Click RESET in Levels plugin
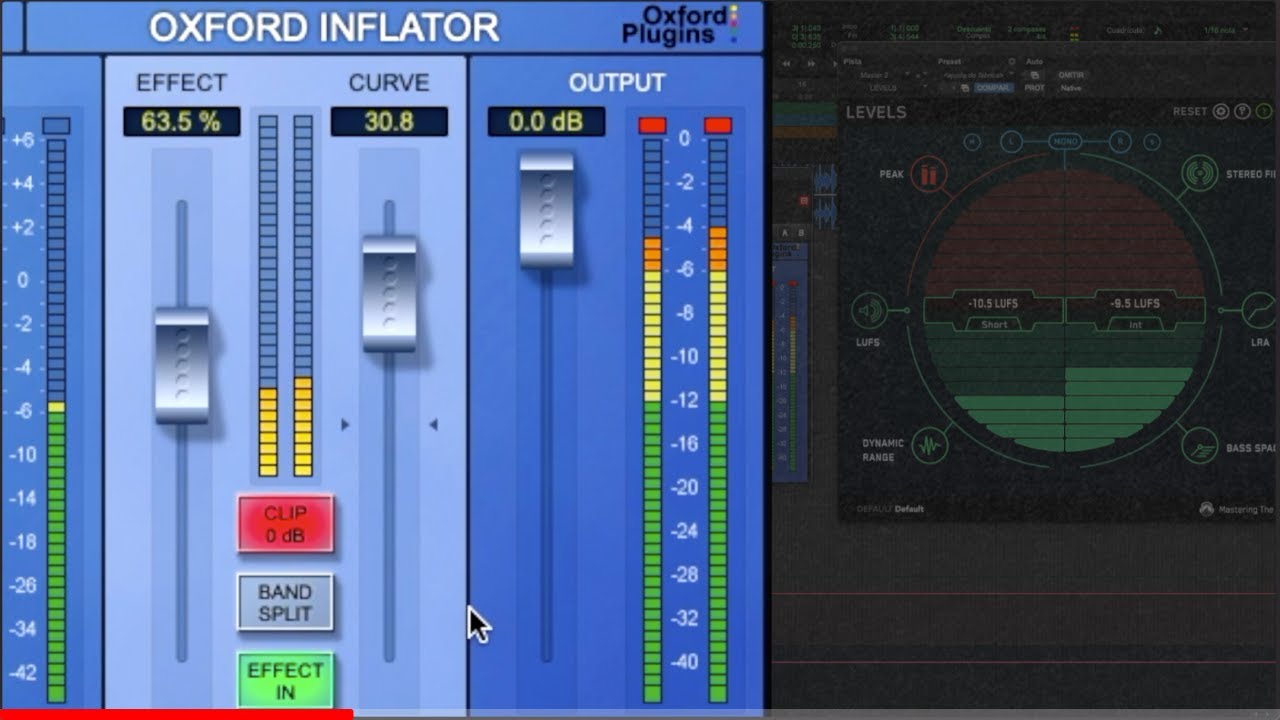Screen dimensions: 1280x720 pyautogui.click(x=1190, y=111)
